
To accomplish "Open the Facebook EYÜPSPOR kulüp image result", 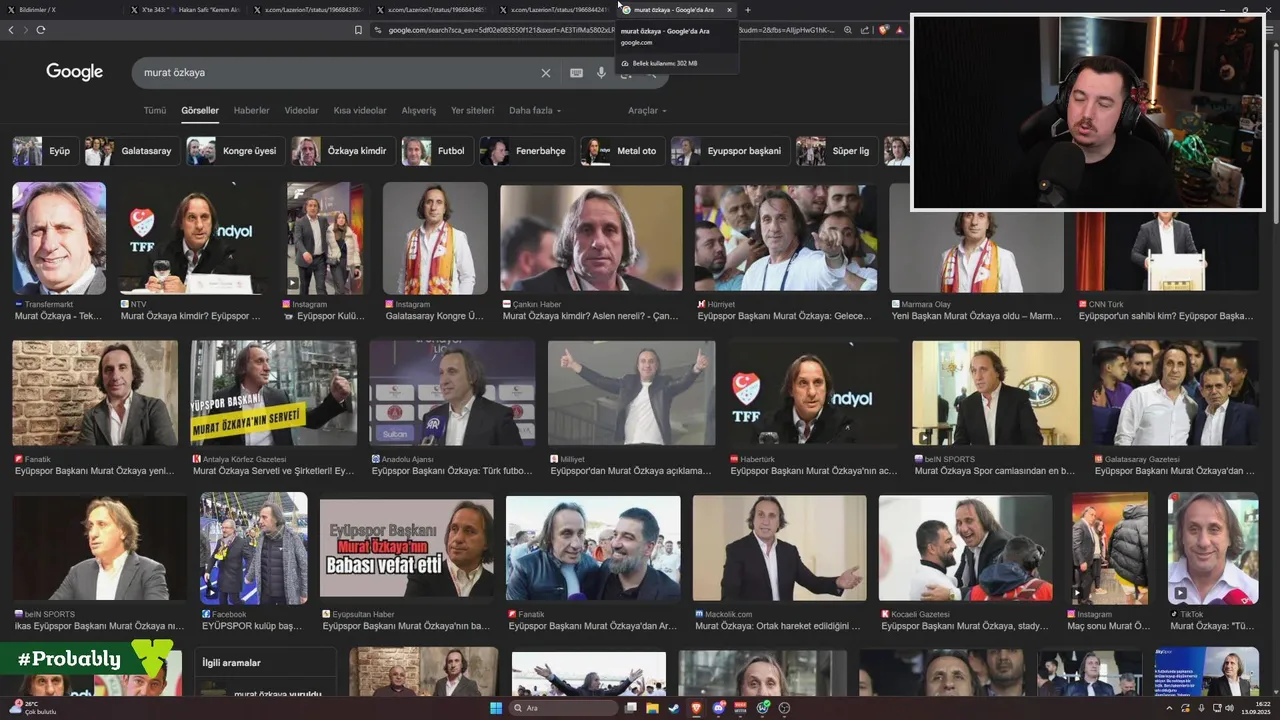I will (254, 549).
